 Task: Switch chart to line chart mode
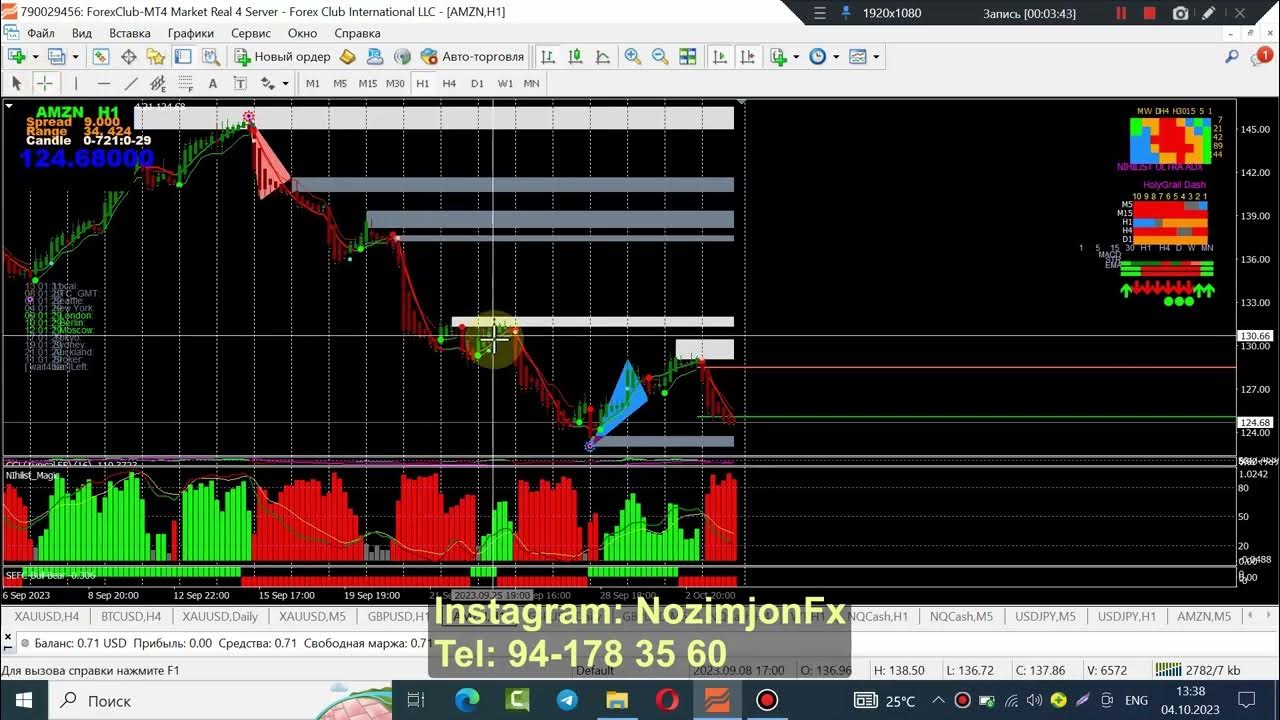pos(602,57)
